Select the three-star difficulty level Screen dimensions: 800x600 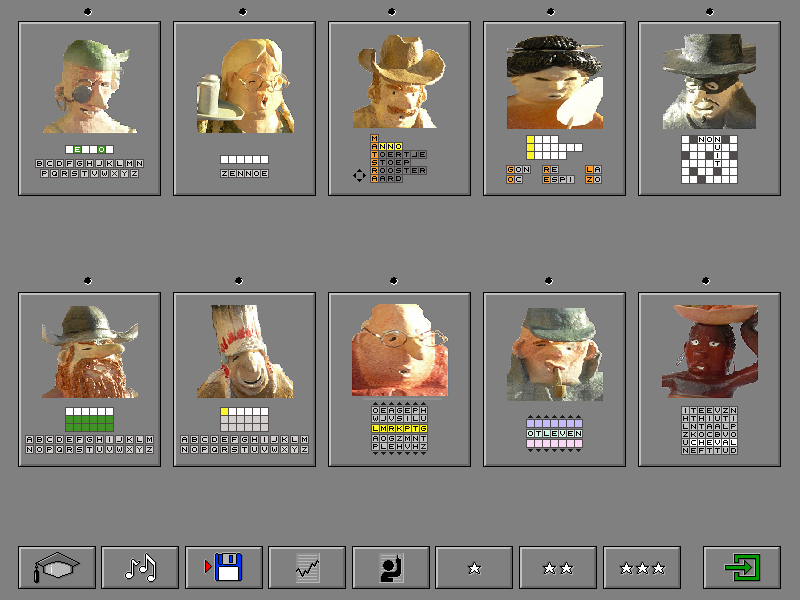642,567
